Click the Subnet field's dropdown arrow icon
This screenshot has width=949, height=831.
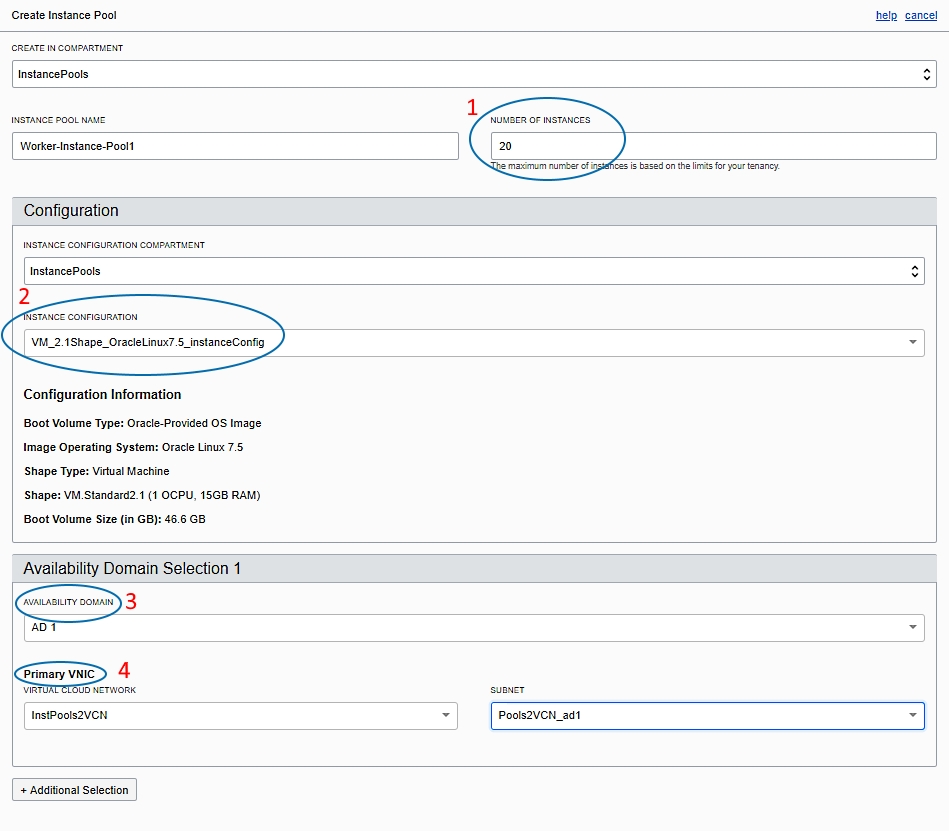pyautogui.click(x=911, y=715)
